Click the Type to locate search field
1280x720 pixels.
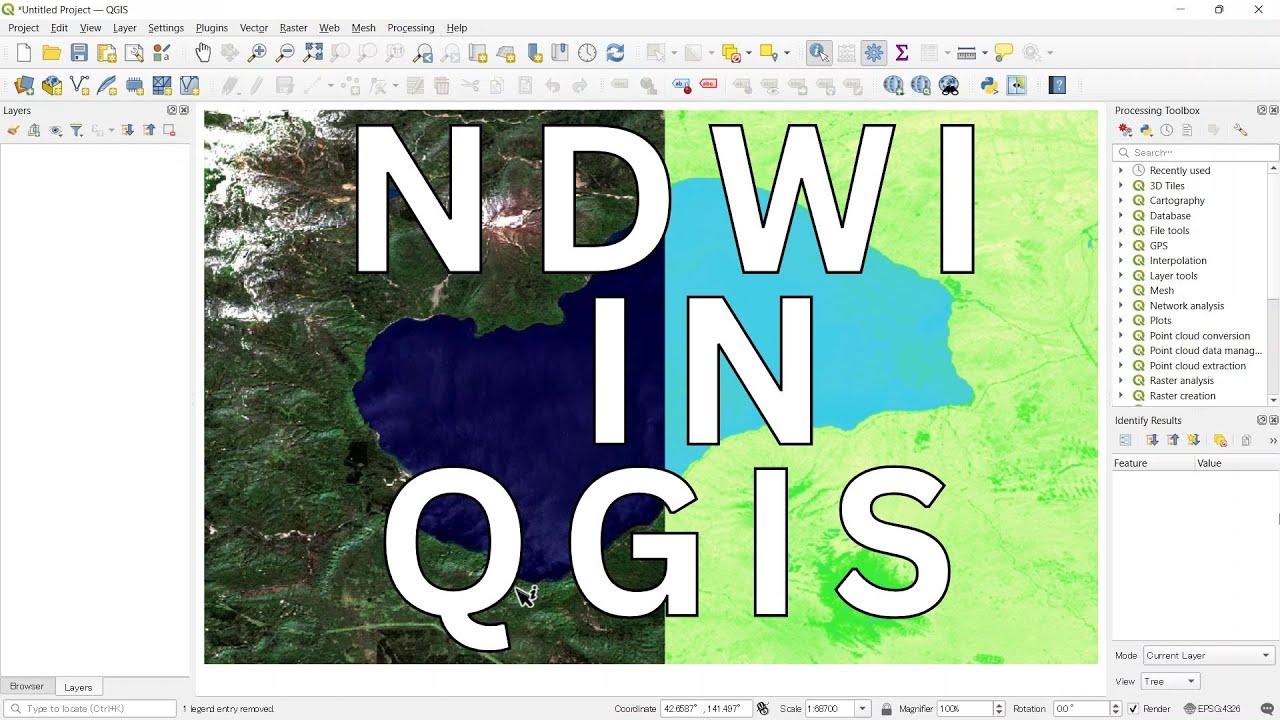pyautogui.click(x=90, y=709)
